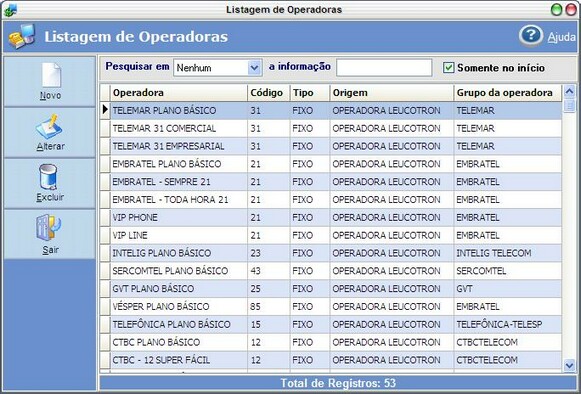Click the scrollbar up arrow
The height and width of the screenshot is (394, 581).
pyautogui.click(x=570, y=91)
